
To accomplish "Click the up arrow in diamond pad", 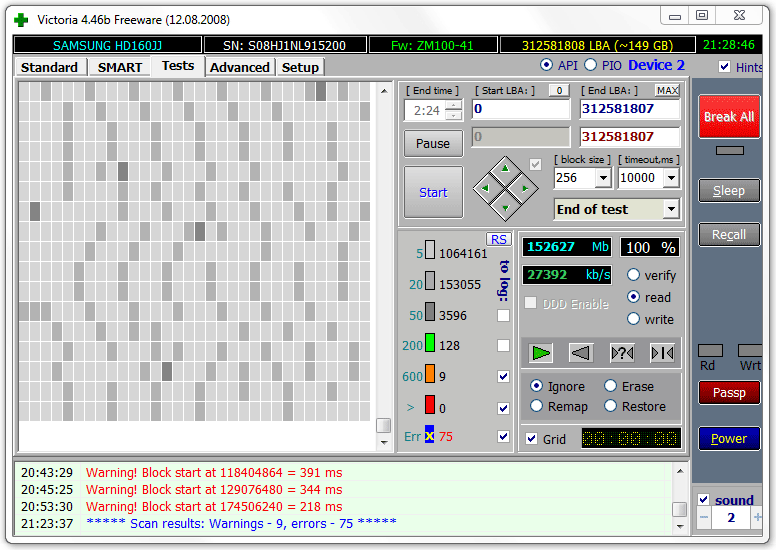I will 505,167.
